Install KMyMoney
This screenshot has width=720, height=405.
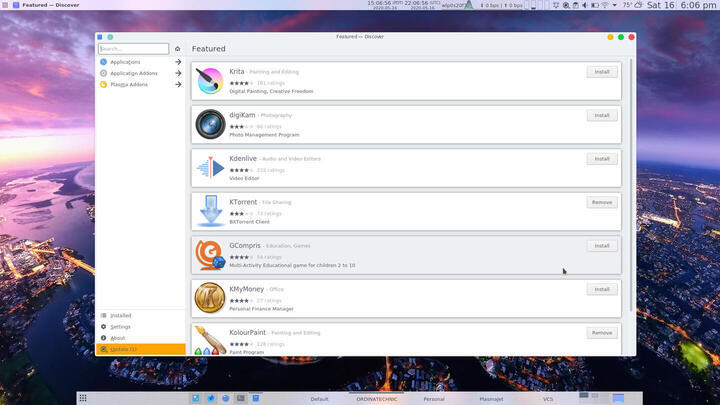point(602,289)
